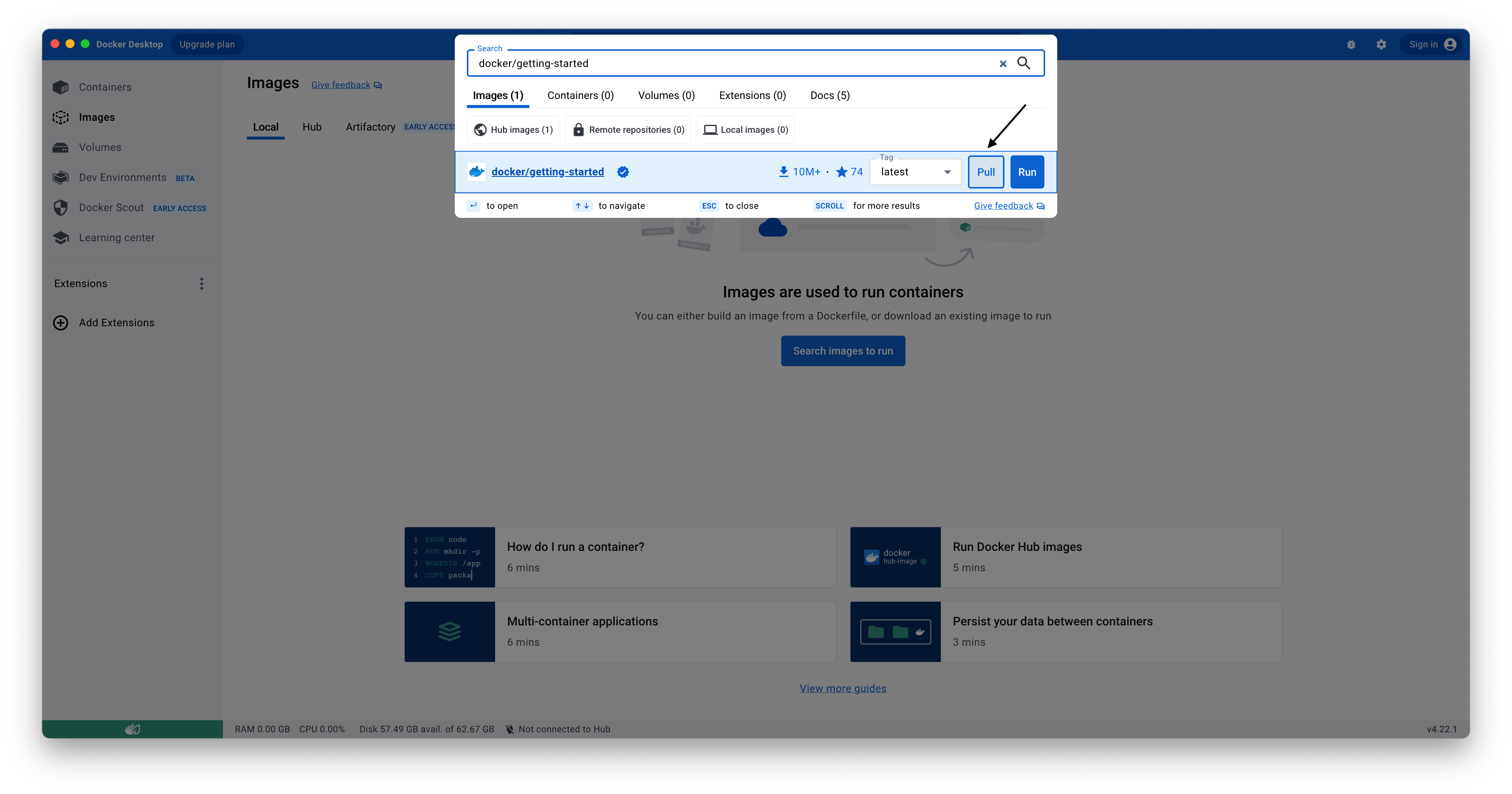The height and width of the screenshot is (794, 1512).
Task: Filter by Remote repositories (0)
Action: pyautogui.click(x=628, y=130)
